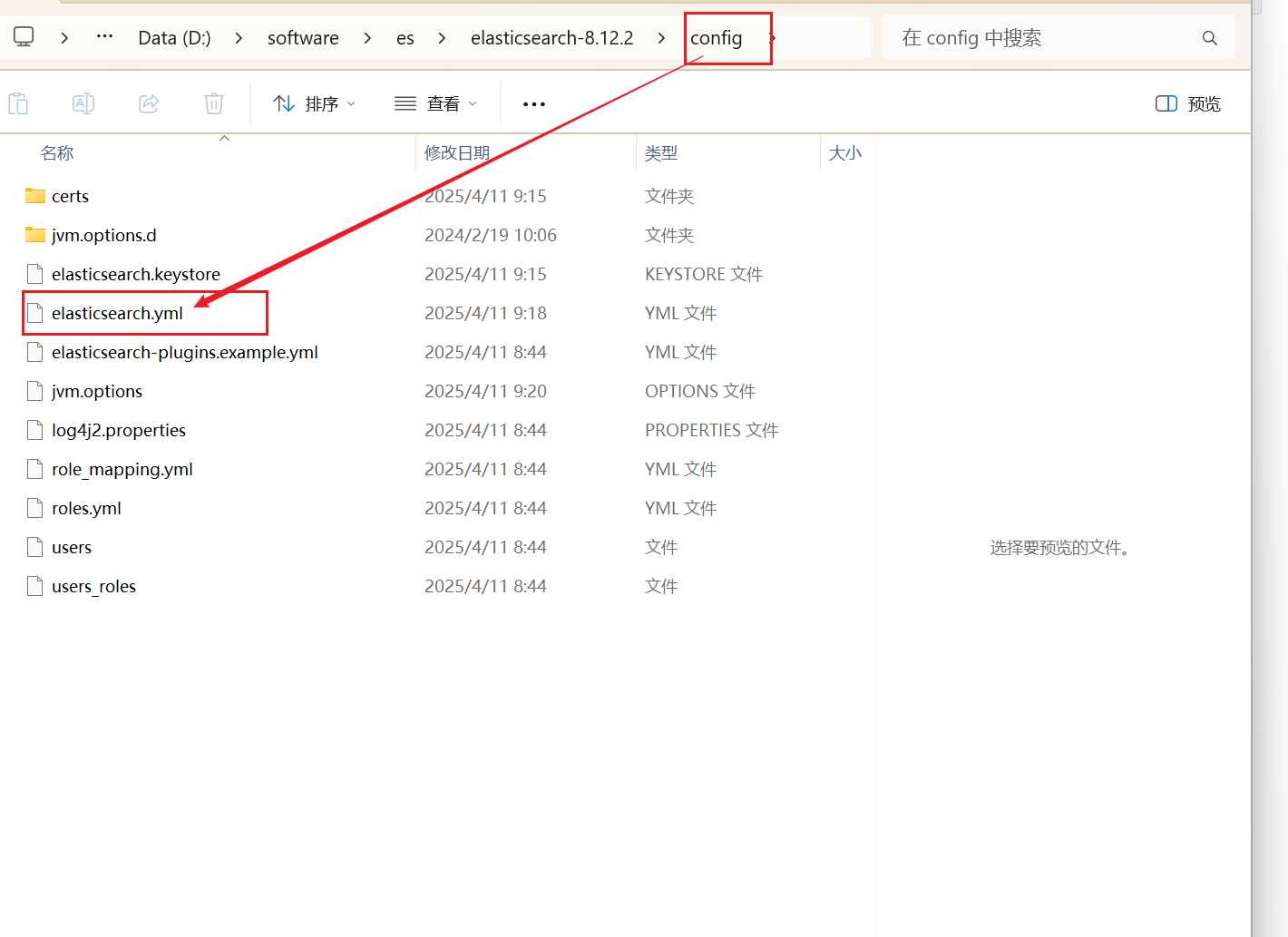Viewport: 1288px width, 937px height.
Task: Click date 2025/4/11 9:18 of elasticsearch.yml
Action: pos(485,313)
